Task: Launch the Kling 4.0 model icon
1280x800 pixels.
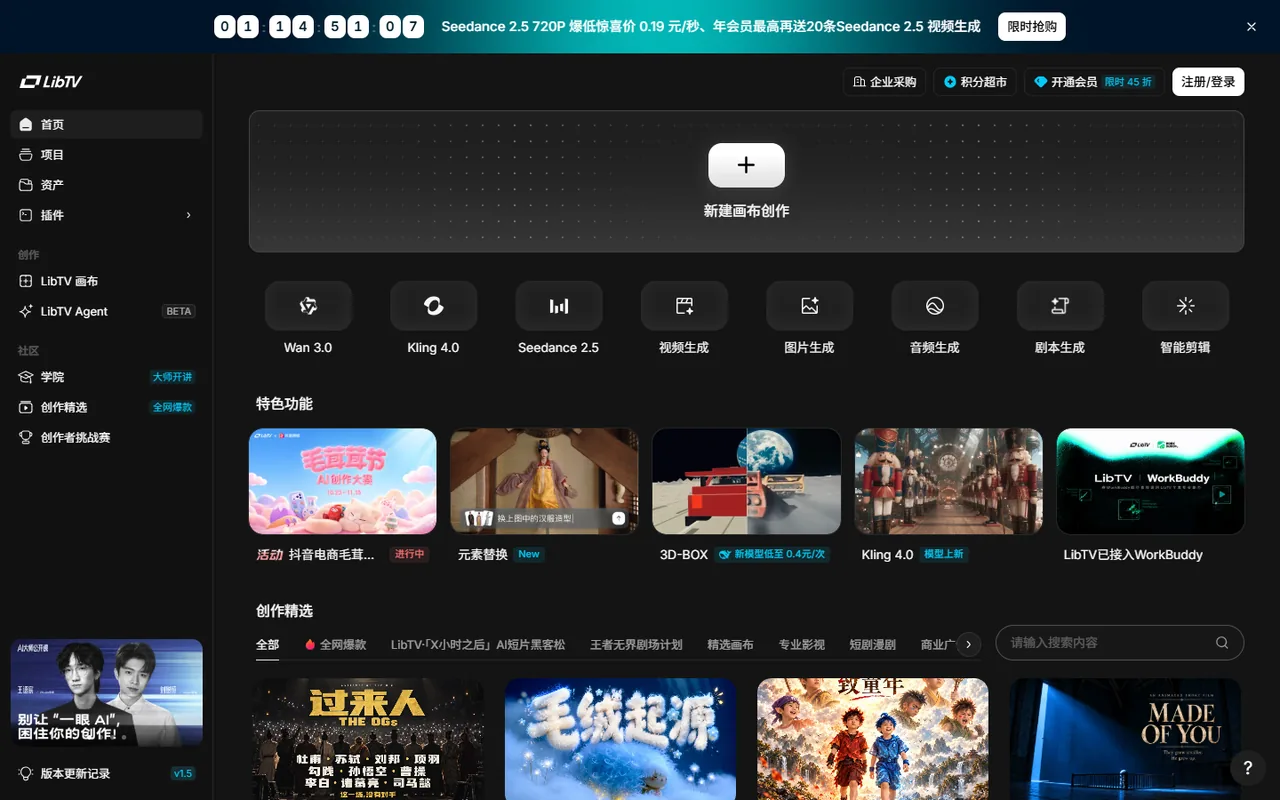Action: pos(433,306)
